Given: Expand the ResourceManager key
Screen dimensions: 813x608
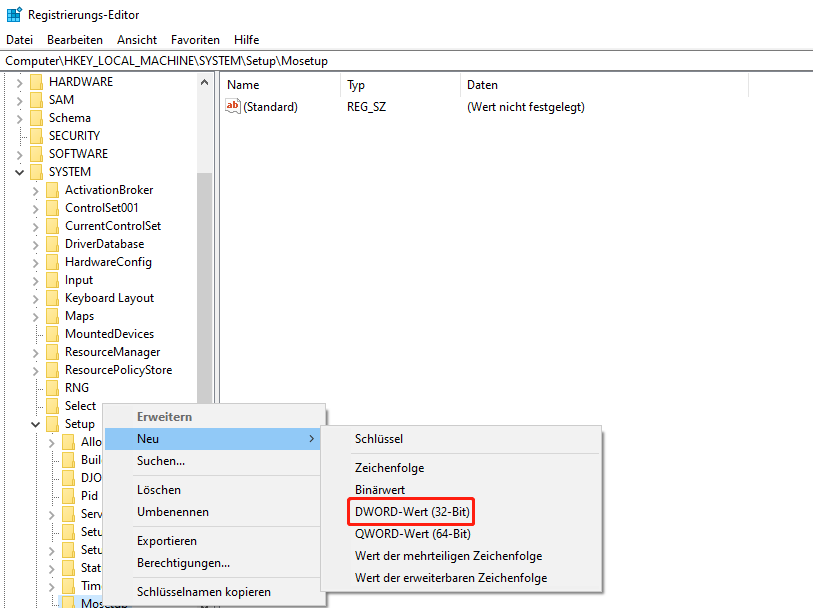Looking at the screenshot, I should (36, 353).
